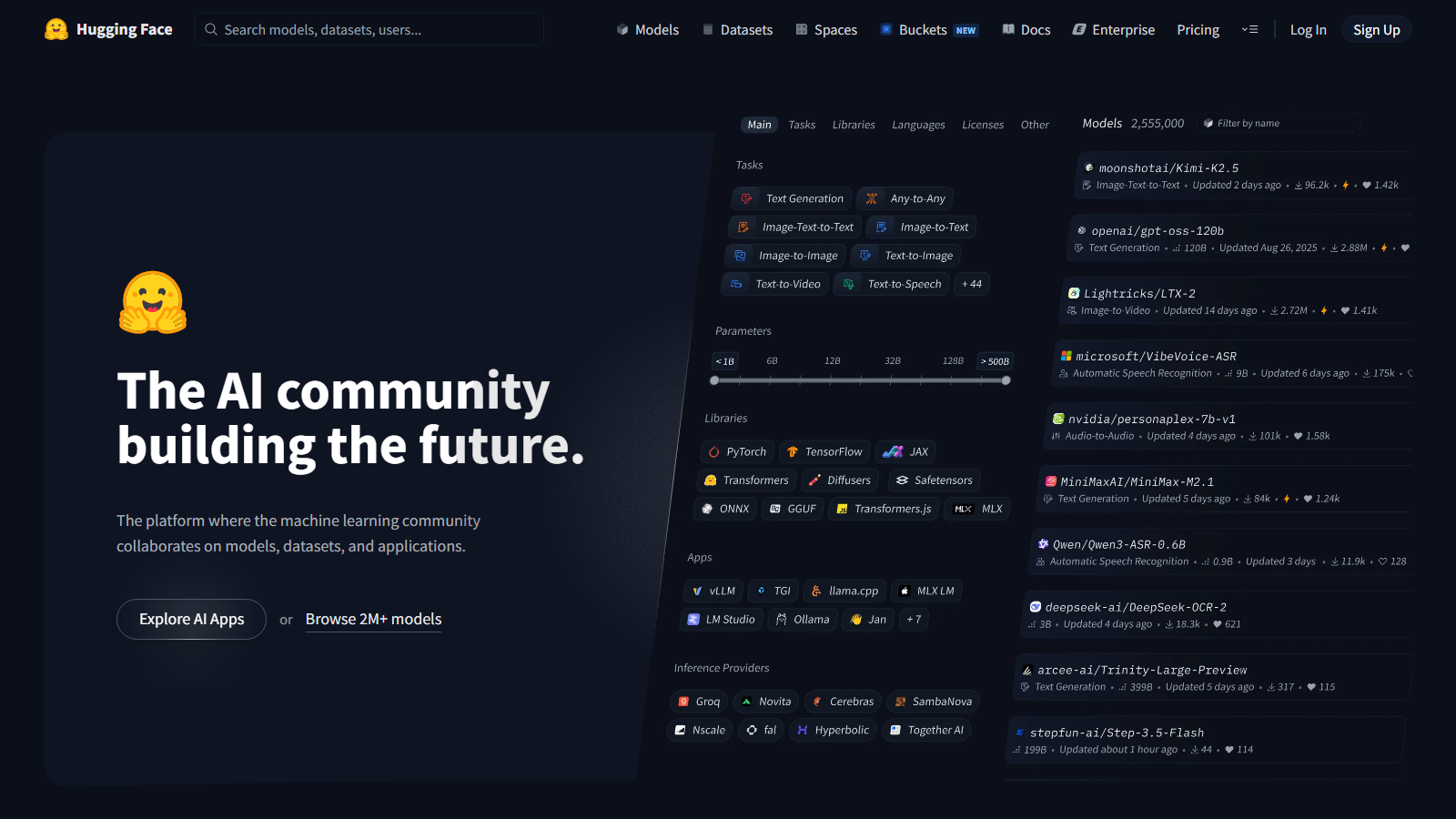
Task: Click the Filter by name input
Action: point(1279,123)
